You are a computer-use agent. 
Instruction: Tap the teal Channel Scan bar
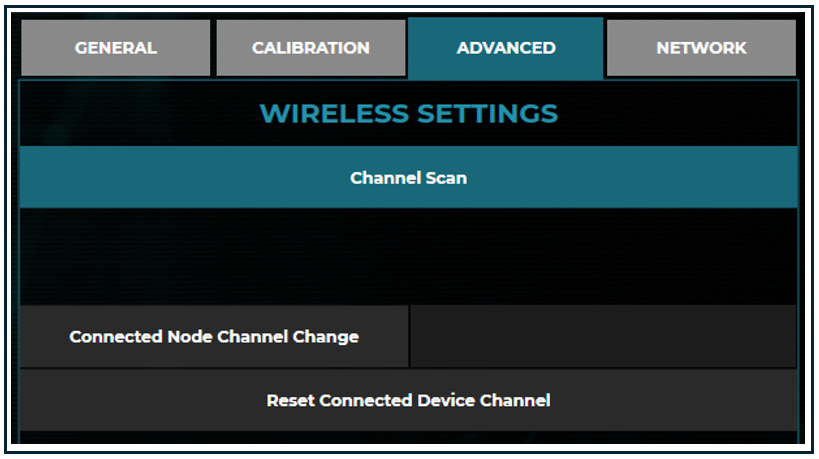click(x=408, y=178)
